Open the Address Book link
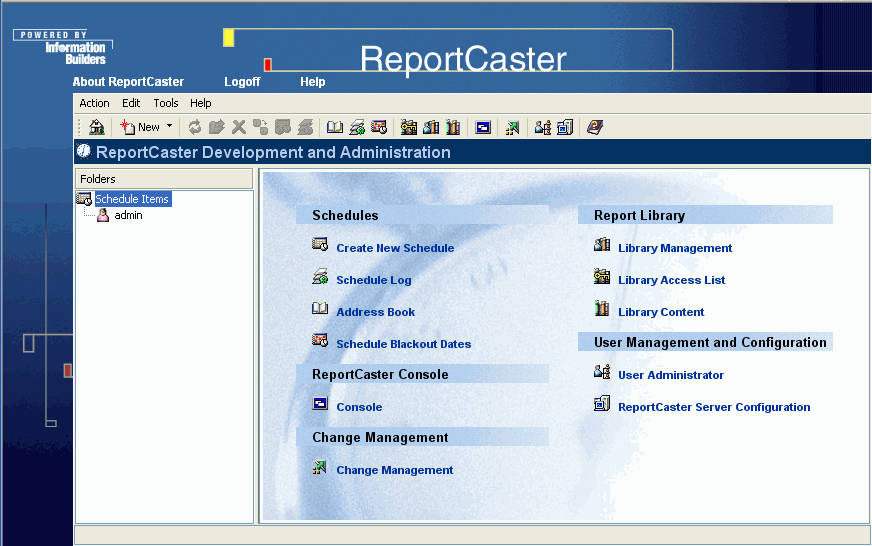This screenshot has height=546, width=872. (376, 312)
